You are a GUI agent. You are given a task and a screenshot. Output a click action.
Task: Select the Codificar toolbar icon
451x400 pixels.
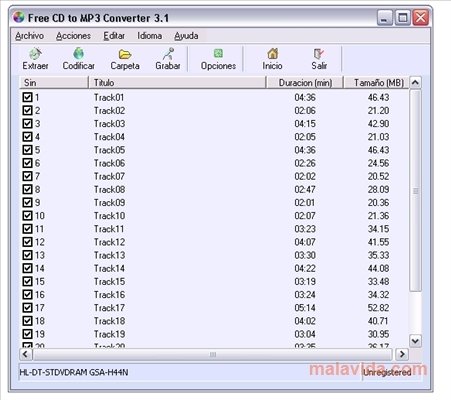[79, 59]
